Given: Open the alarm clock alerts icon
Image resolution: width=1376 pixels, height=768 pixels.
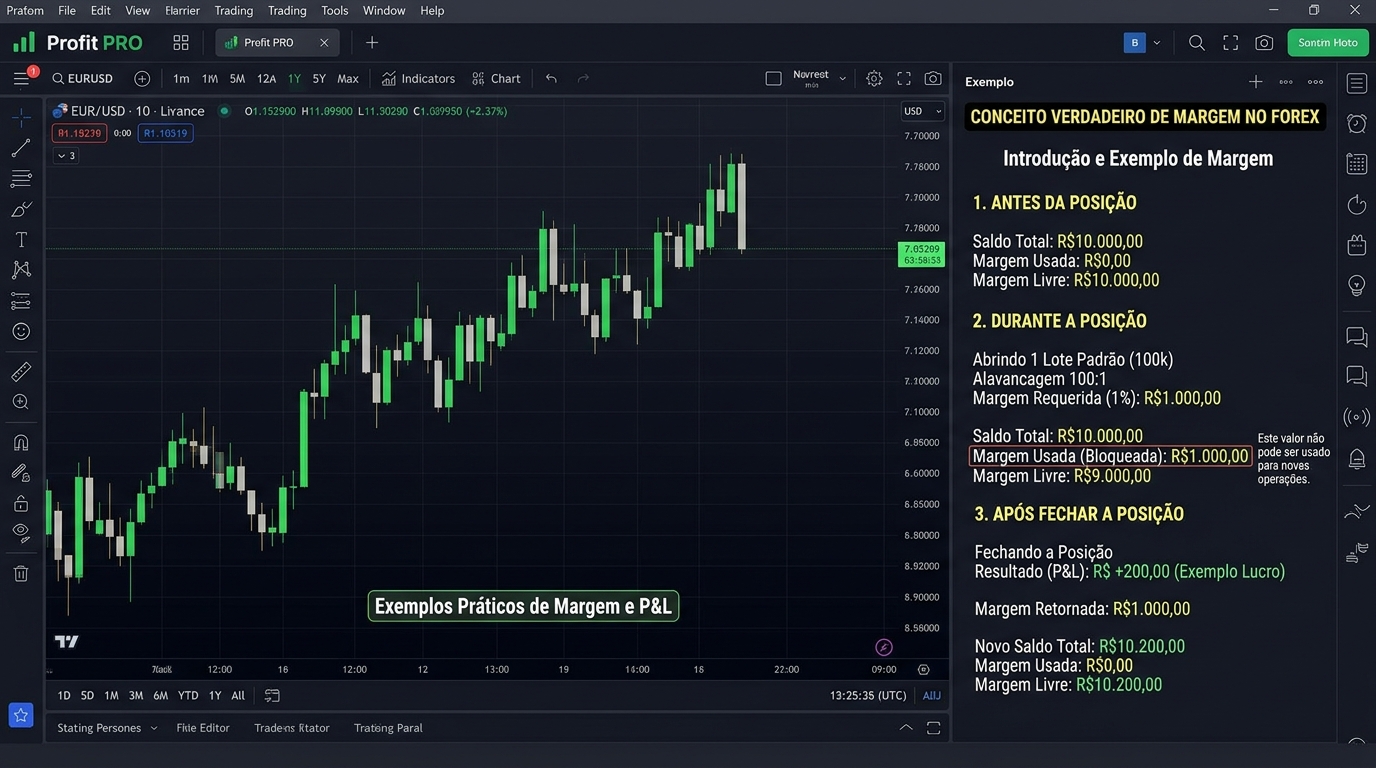Looking at the screenshot, I should [1357, 124].
